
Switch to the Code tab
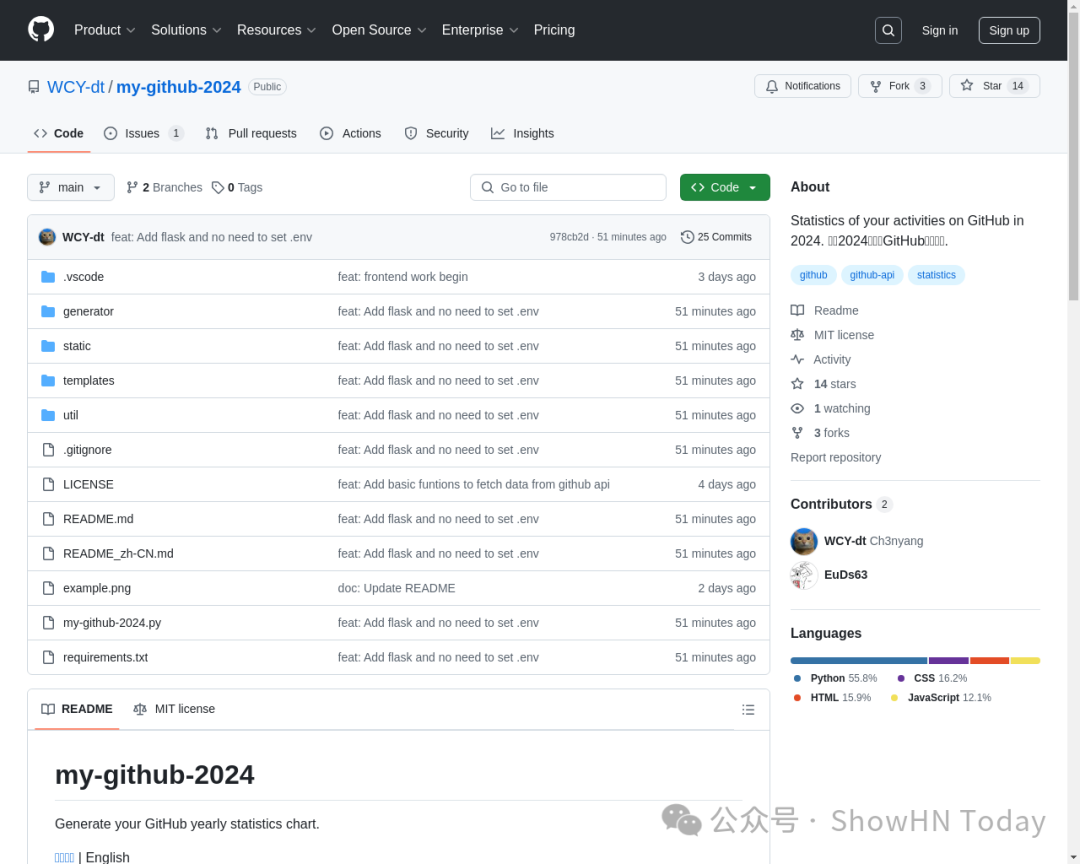59,134
